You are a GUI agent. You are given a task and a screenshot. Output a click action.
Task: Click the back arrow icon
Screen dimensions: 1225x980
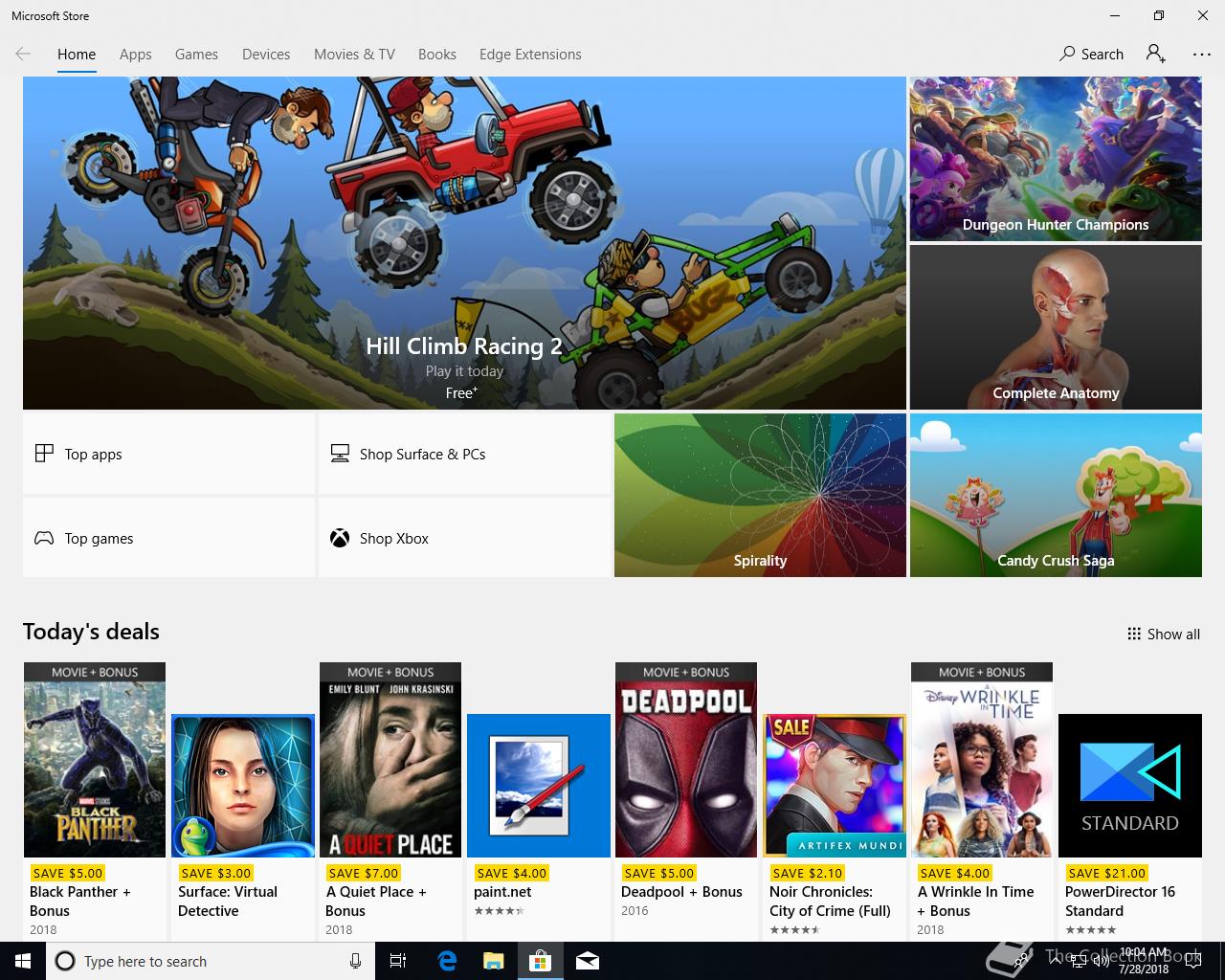[x=23, y=54]
